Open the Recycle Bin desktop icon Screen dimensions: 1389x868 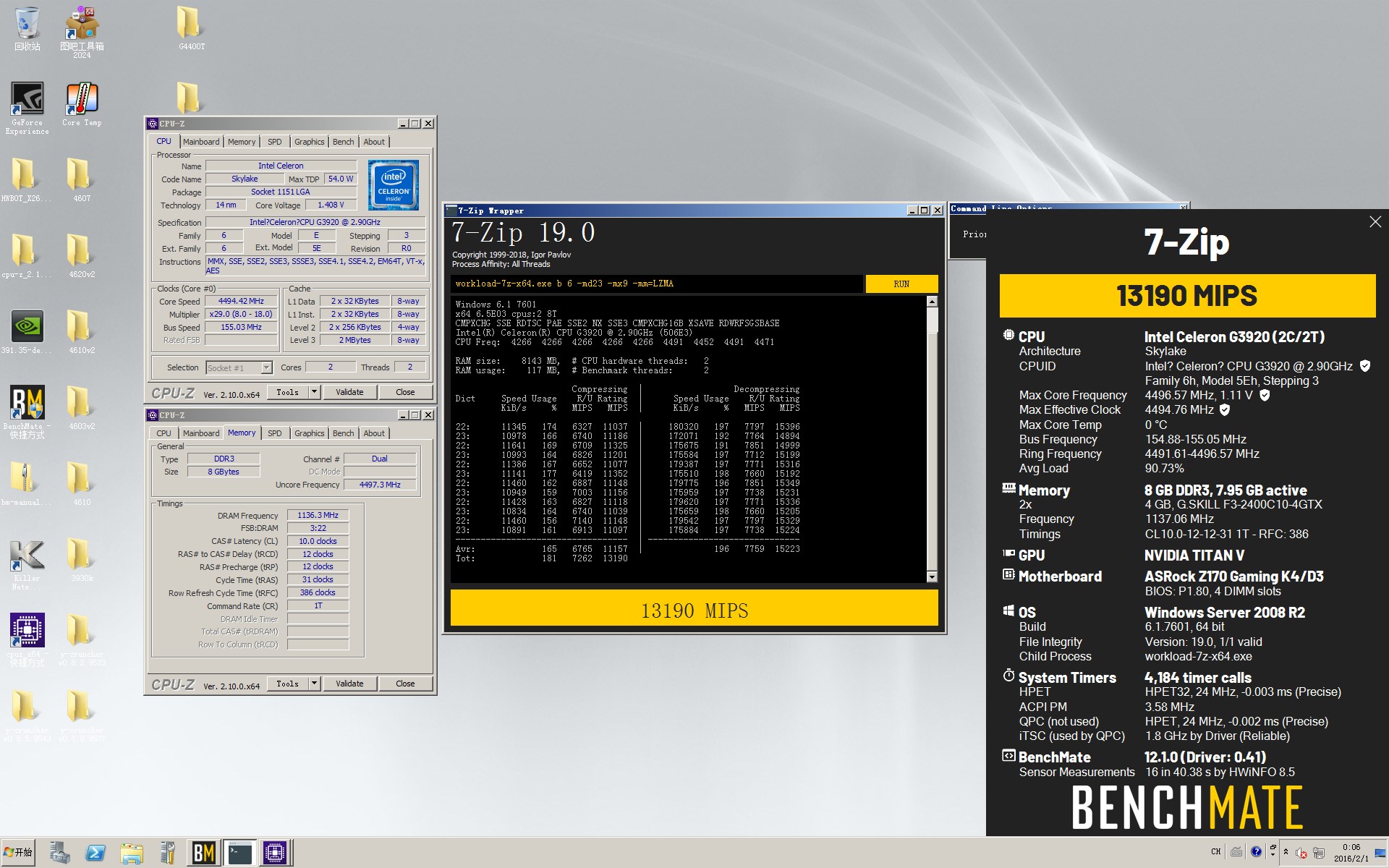pos(27,29)
